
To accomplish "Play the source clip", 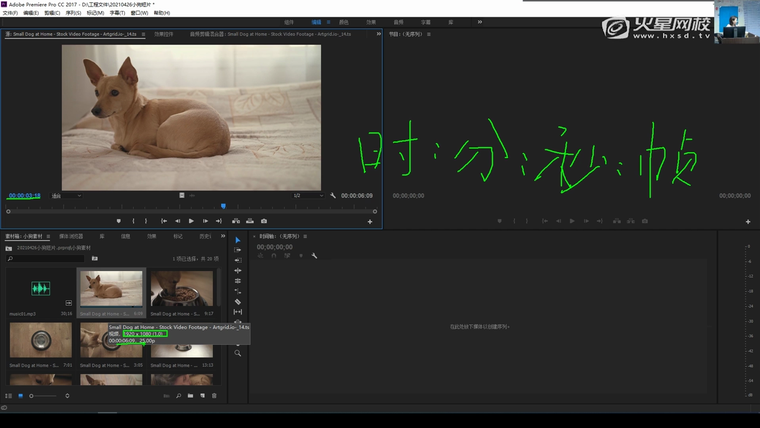I will click(191, 221).
